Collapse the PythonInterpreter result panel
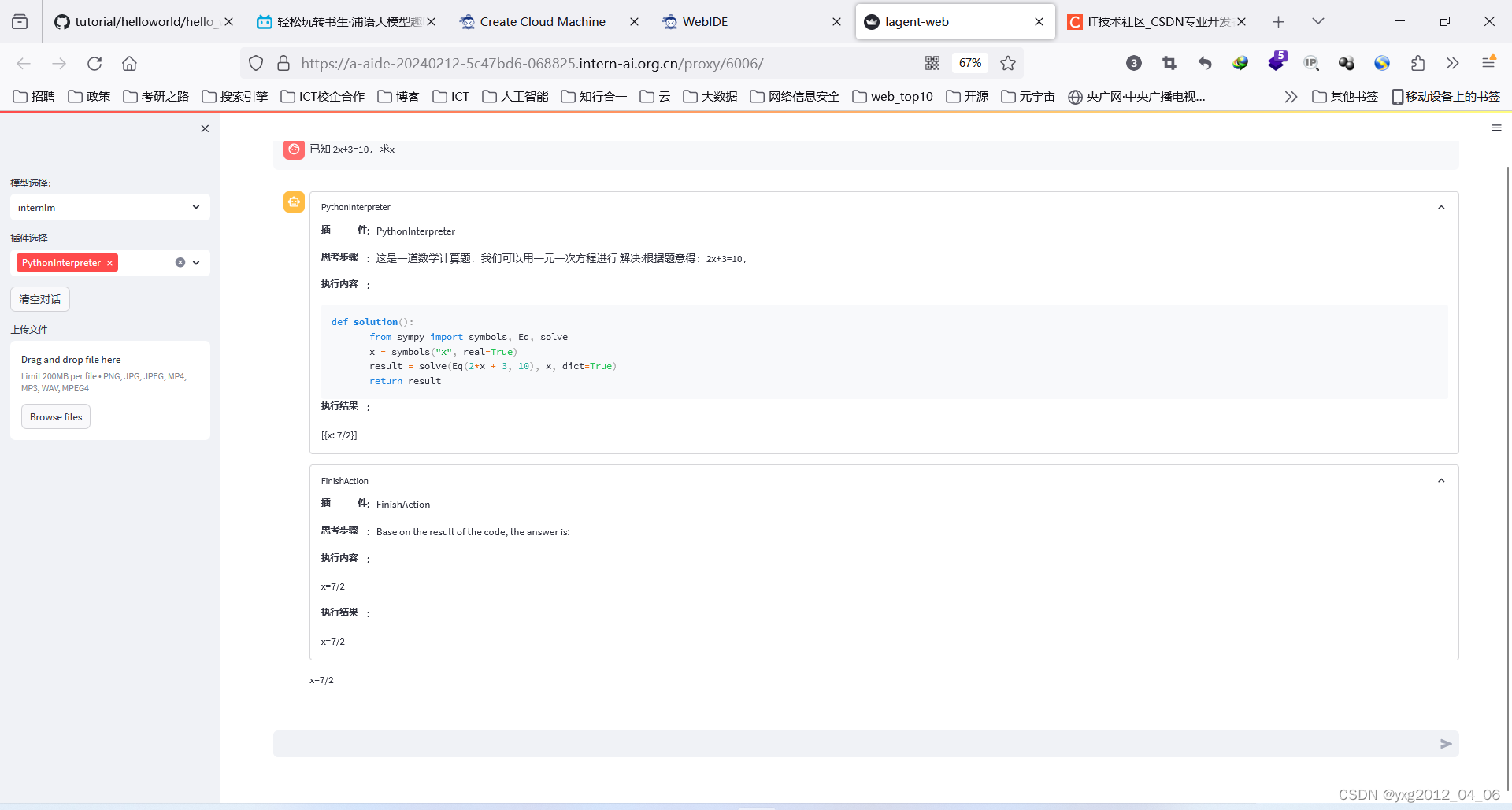1512x810 pixels. tap(1441, 207)
